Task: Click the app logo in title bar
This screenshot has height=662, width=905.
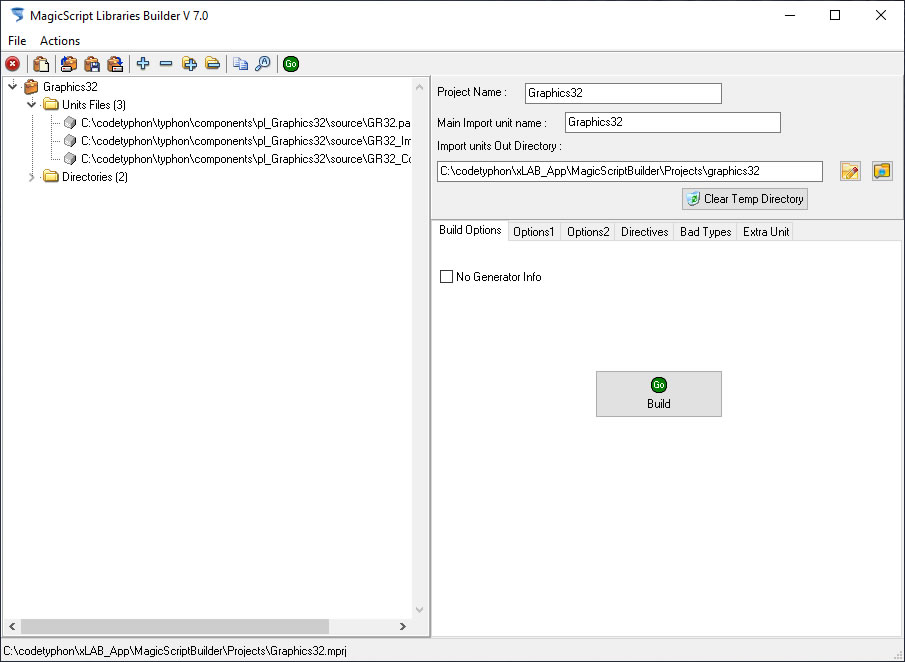Action: pos(17,16)
